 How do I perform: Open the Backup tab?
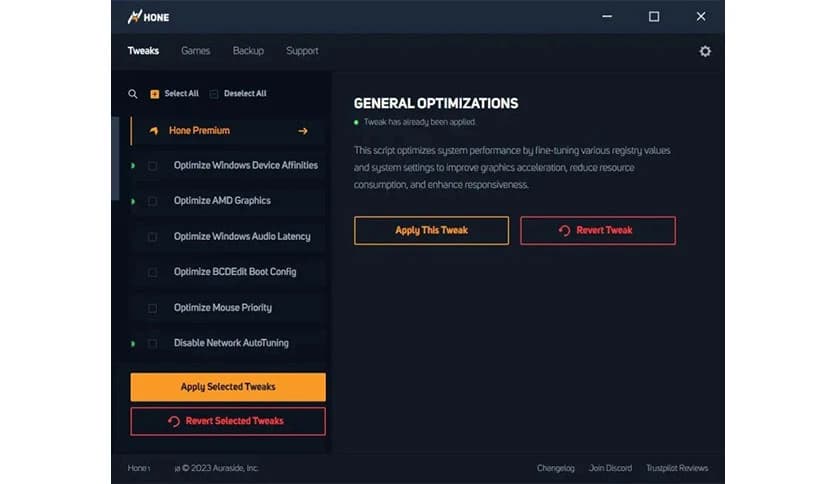coord(248,51)
